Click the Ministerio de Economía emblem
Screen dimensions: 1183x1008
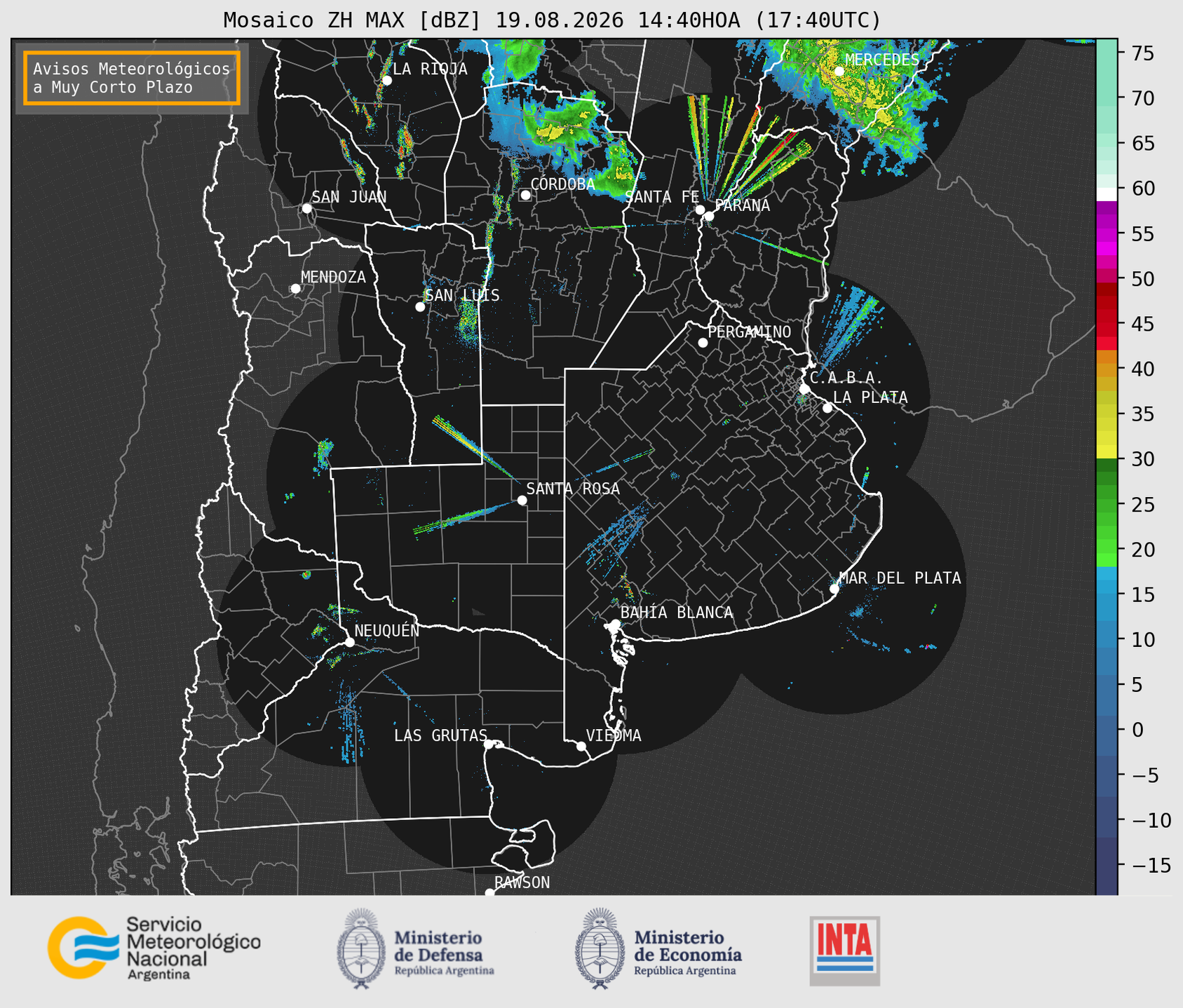[600, 948]
